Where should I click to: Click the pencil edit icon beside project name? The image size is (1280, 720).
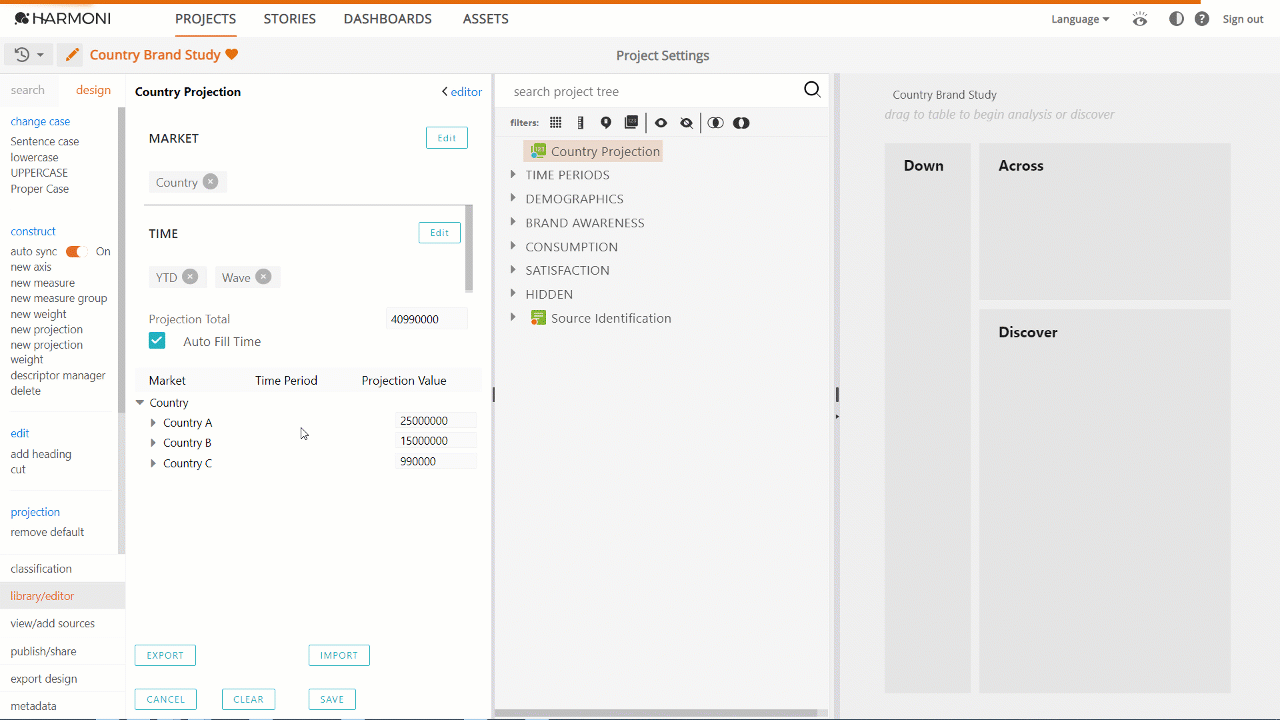click(x=72, y=55)
